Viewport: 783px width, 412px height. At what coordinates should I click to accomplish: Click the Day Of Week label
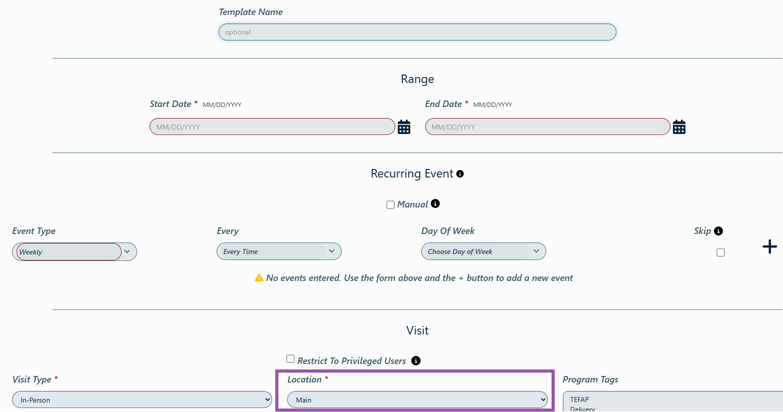[448, 231]
